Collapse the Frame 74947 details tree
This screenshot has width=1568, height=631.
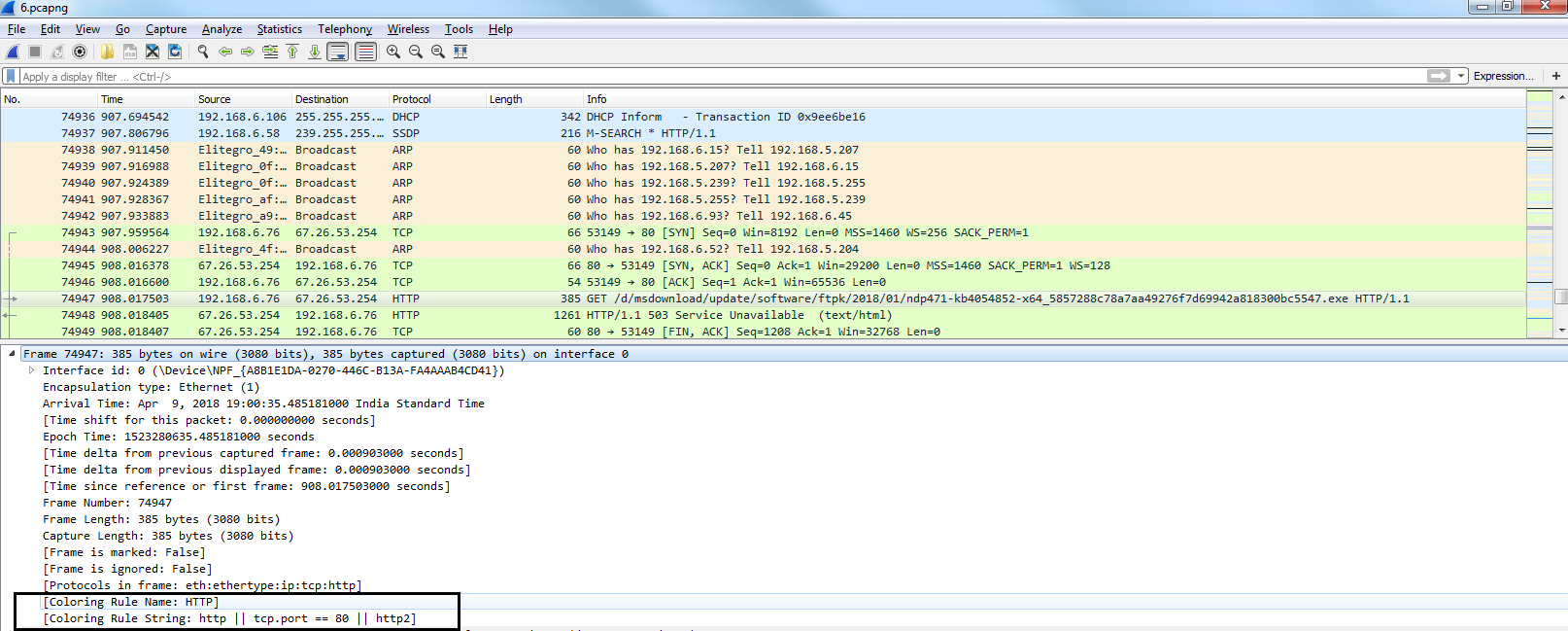coord(12,354)
